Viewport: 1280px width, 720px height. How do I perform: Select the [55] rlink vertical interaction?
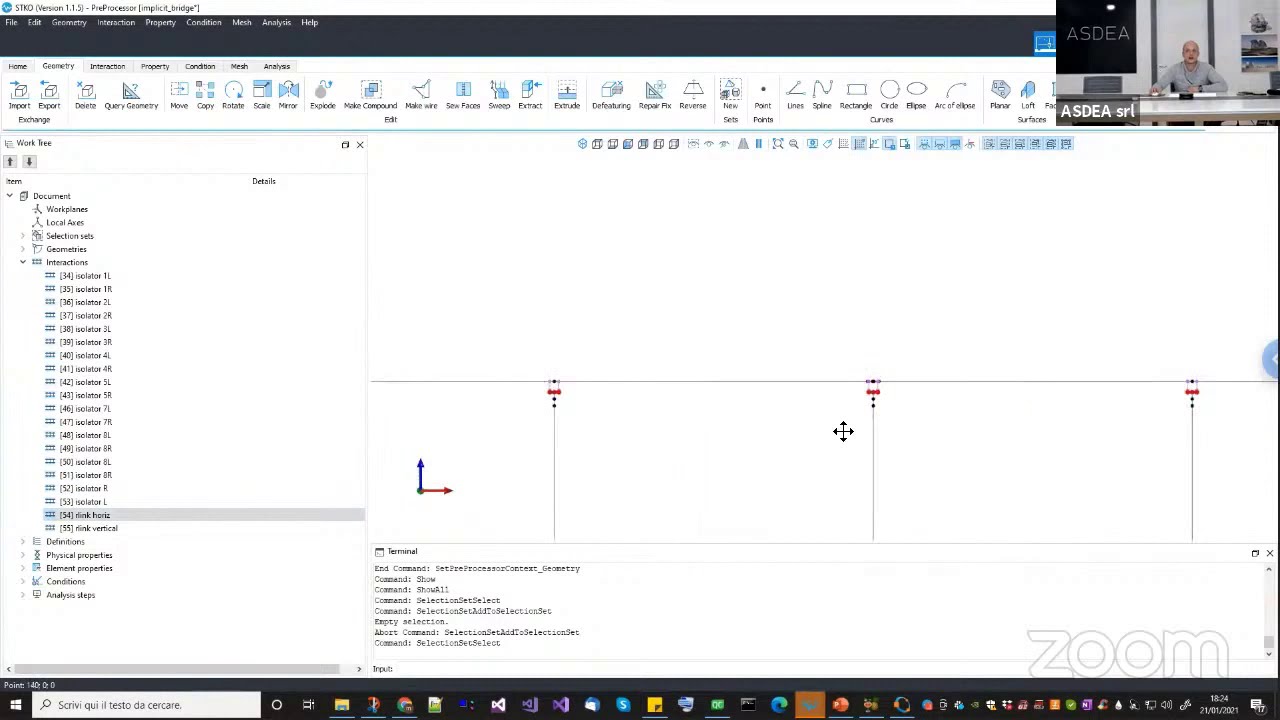[88, 528]
